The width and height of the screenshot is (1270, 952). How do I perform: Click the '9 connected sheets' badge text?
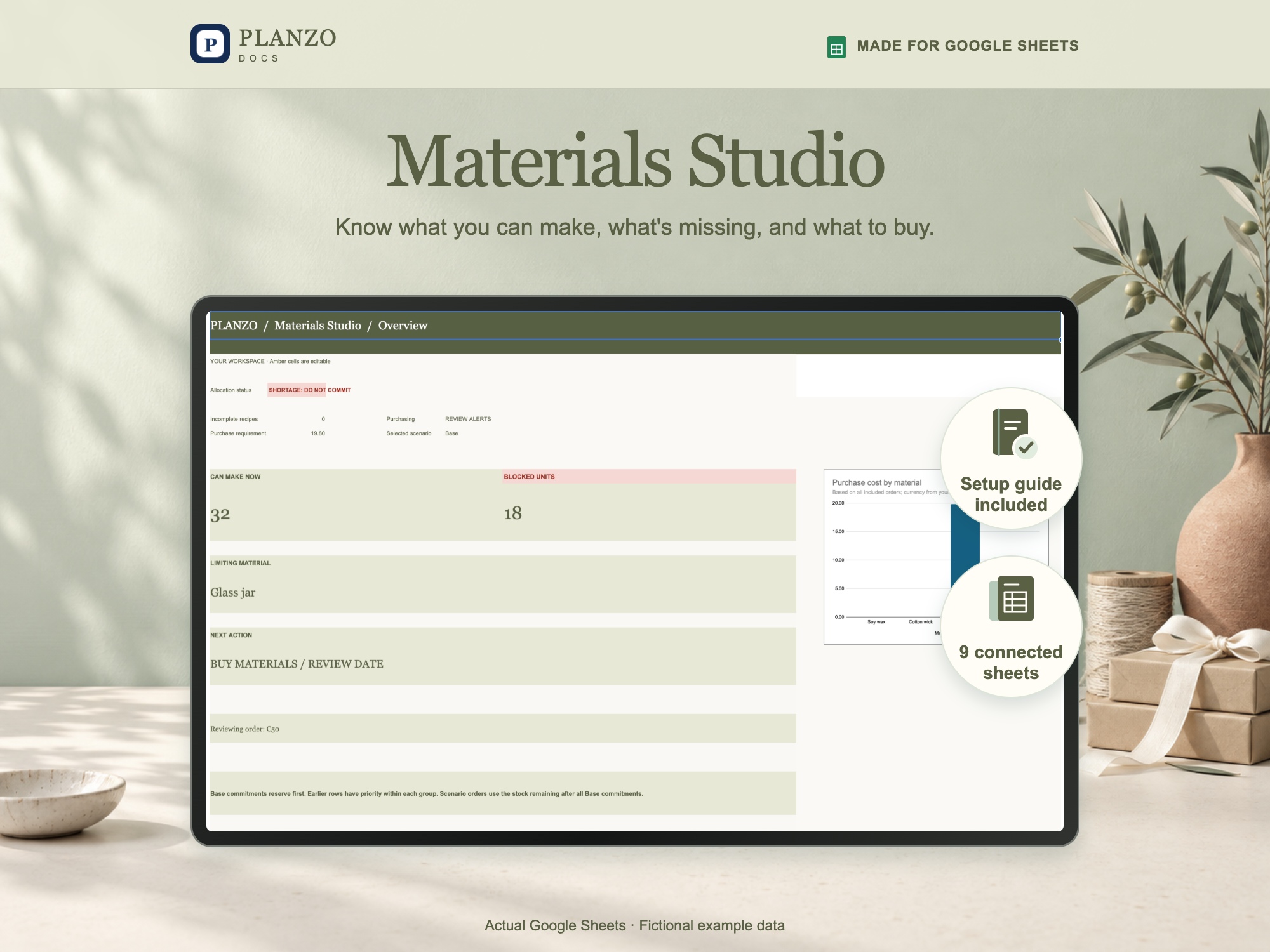coord(1011,663)
